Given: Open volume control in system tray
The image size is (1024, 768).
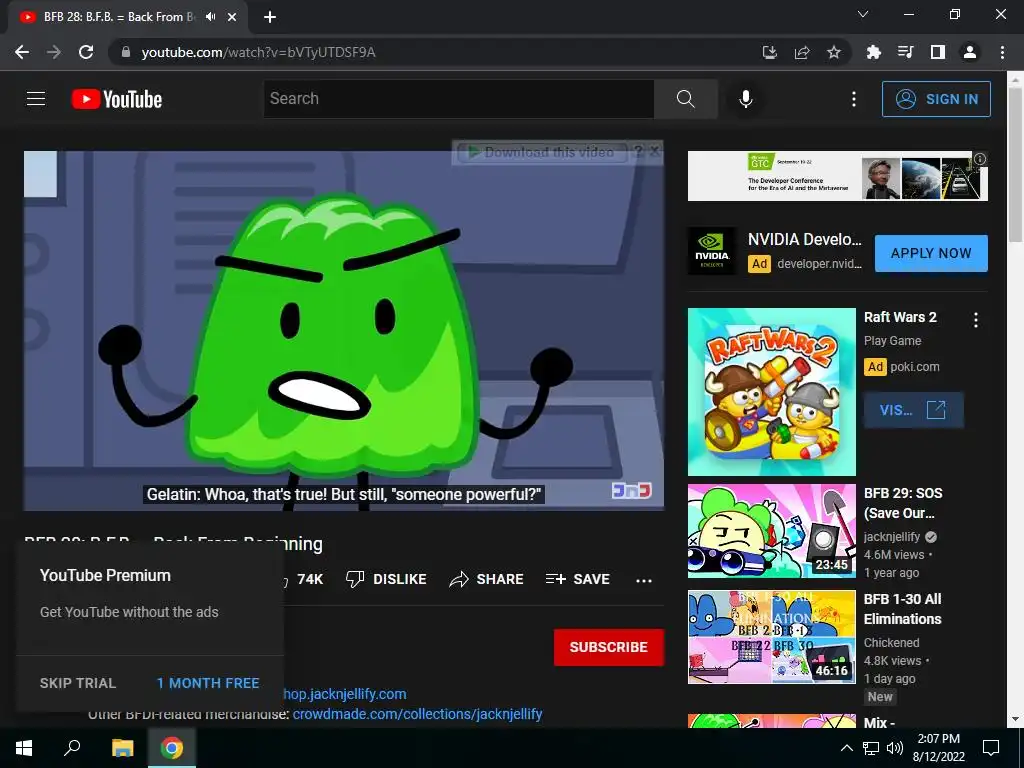Looking at the screenshot, I should click(x=895, y=748).
